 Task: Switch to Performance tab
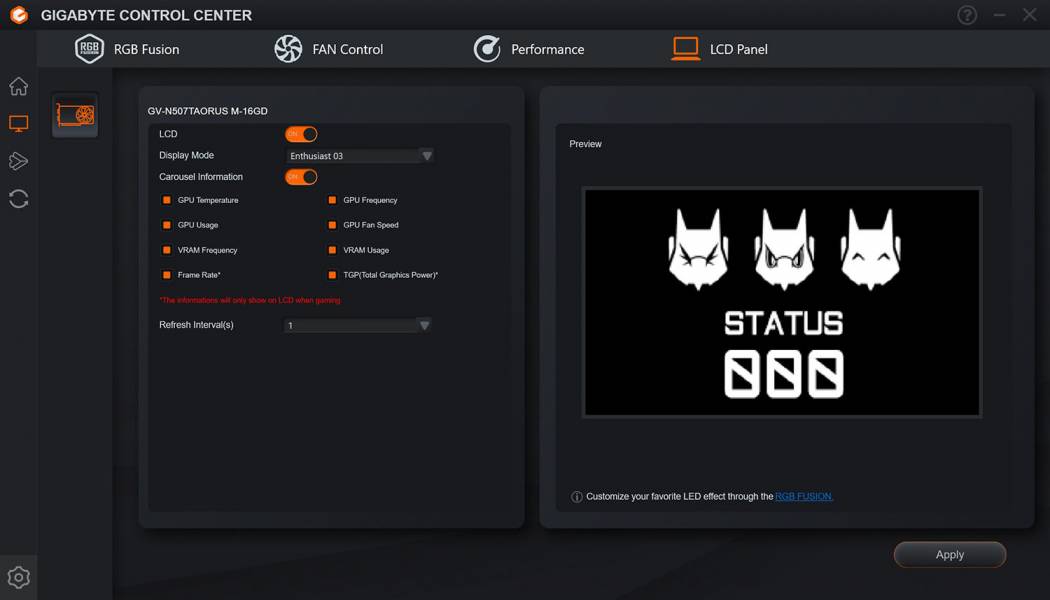[x=529, y=49]
